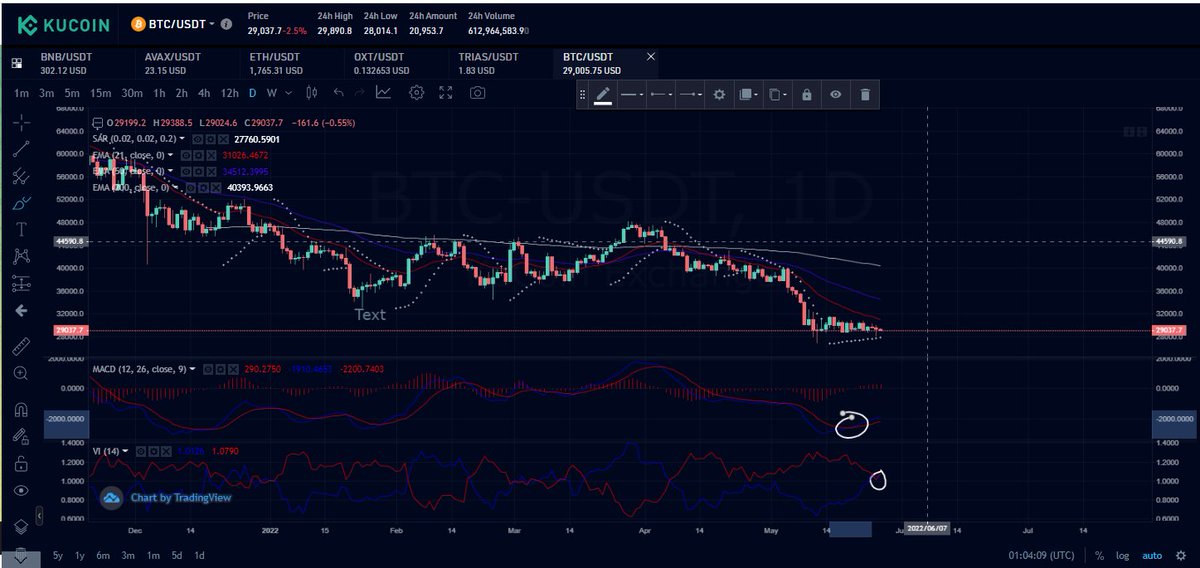Image resolution: width=1200 pixels, height=568 pixels.
Task: Open settings for EMA 21 indicator
Action: click(199, 155)
